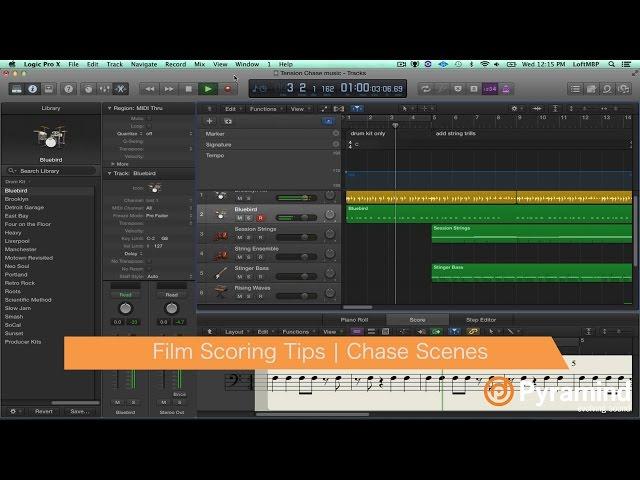The width and height of the screenshot is (640, 480).
Task: Toggle the purple count-in 1234 button
Action: click(x=490, y=89)
